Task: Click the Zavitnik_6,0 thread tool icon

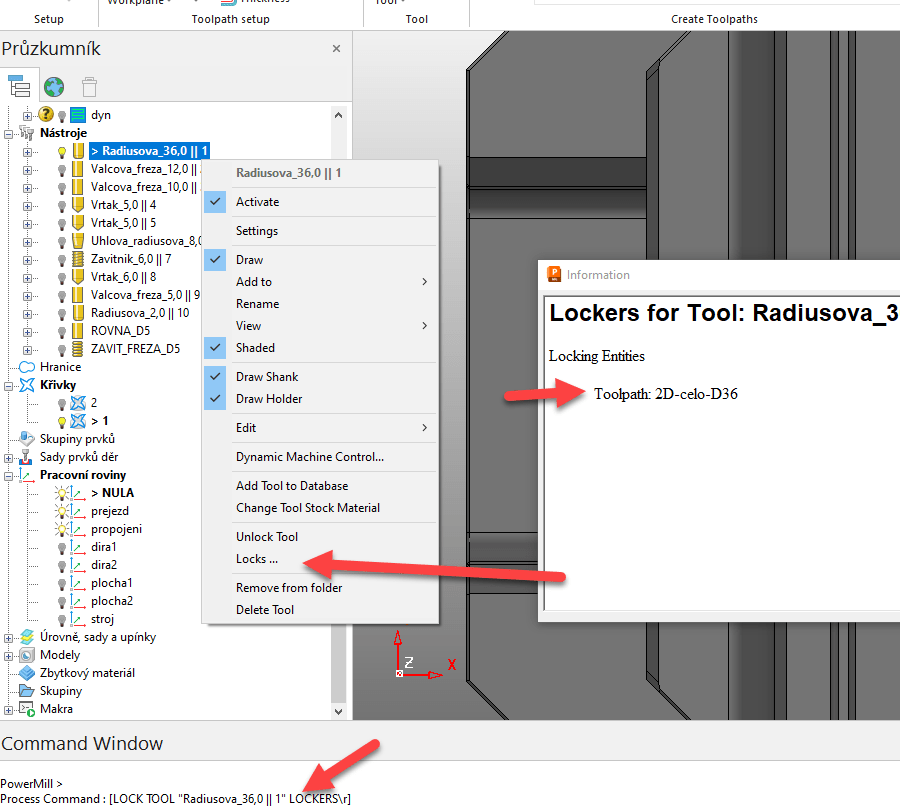Action: 76,258
